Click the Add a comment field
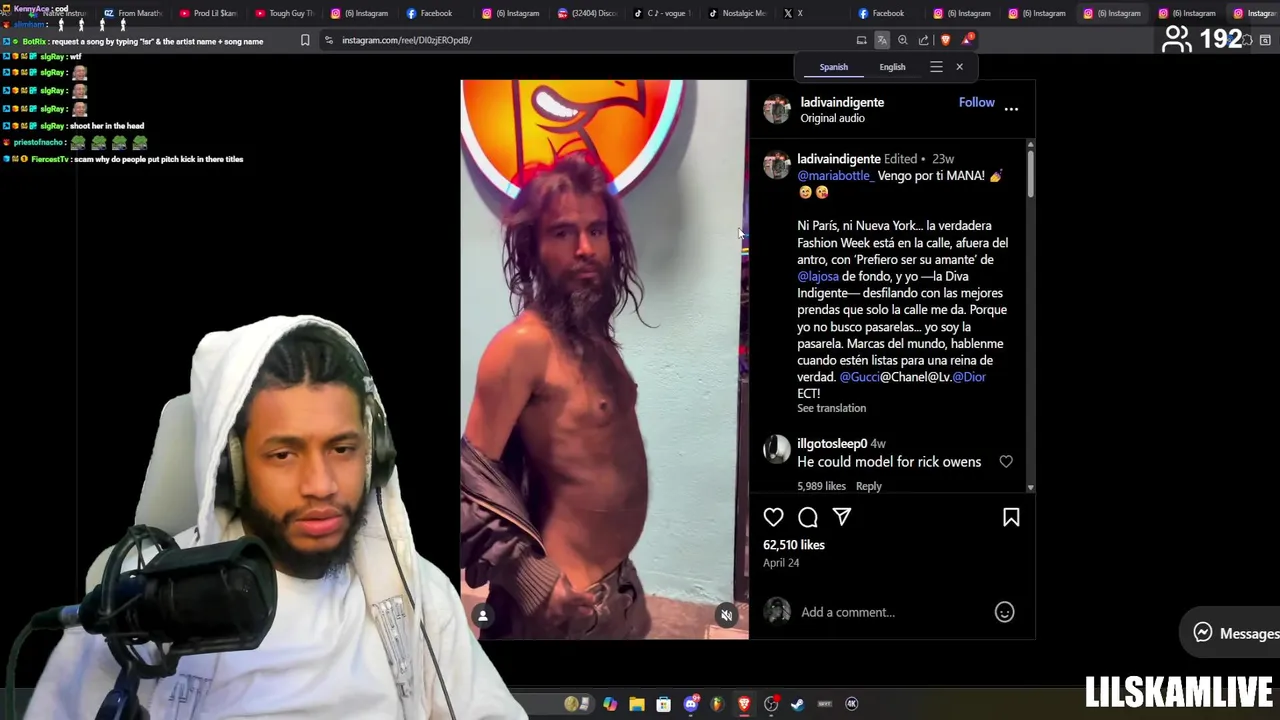The width and height of the screenshot is (1280, 720). pos(890,612)
